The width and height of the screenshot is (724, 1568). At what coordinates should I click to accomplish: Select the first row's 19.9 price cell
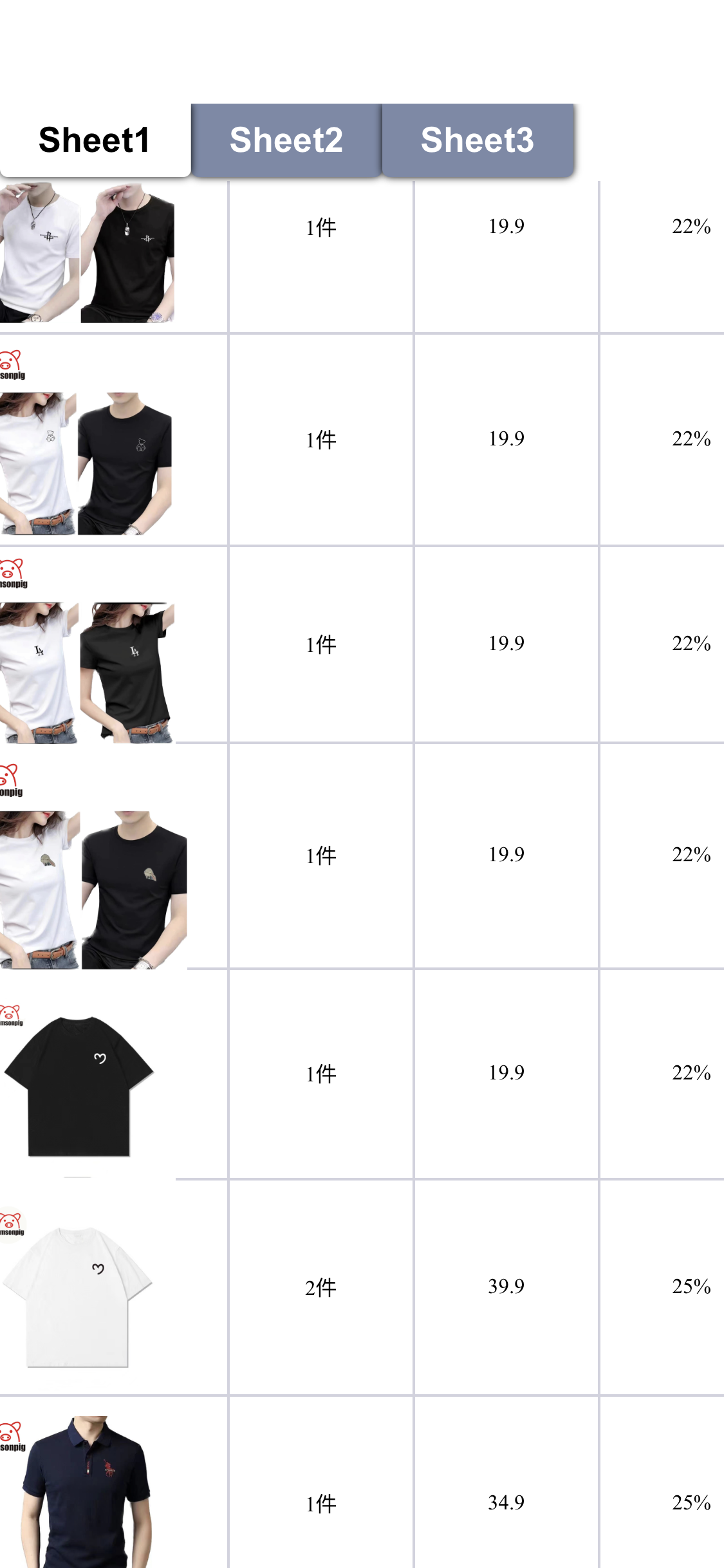[506, 257]
